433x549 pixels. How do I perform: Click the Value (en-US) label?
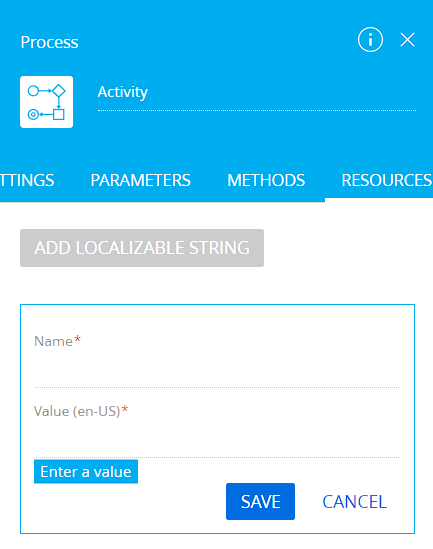pyautogui.click(x=77, y=411)
